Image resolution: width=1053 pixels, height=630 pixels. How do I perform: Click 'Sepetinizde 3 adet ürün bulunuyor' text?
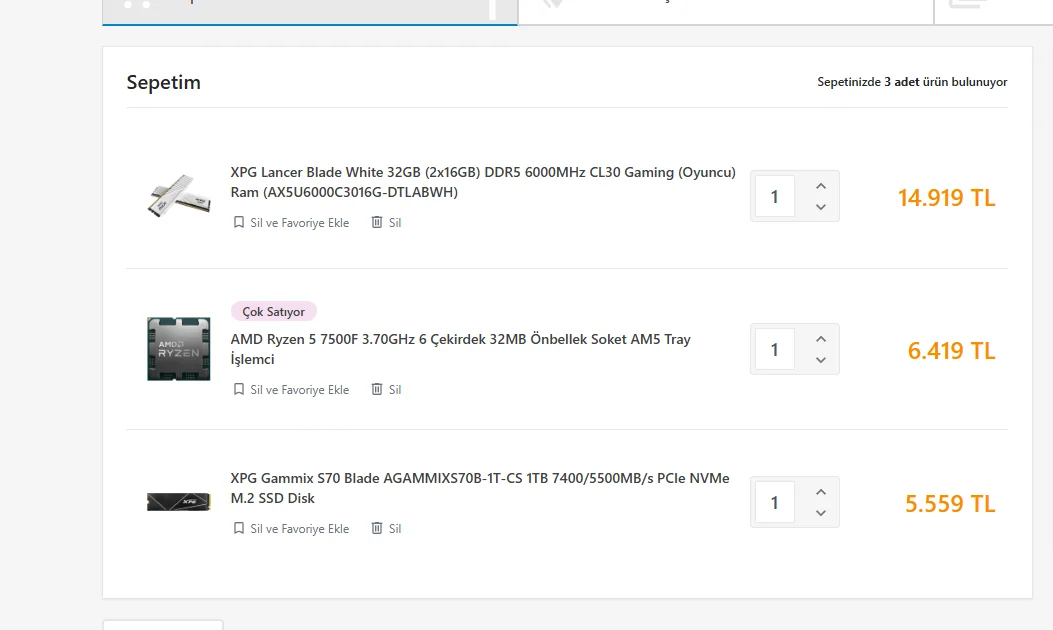pyautogui.click(x=912, y=82)
